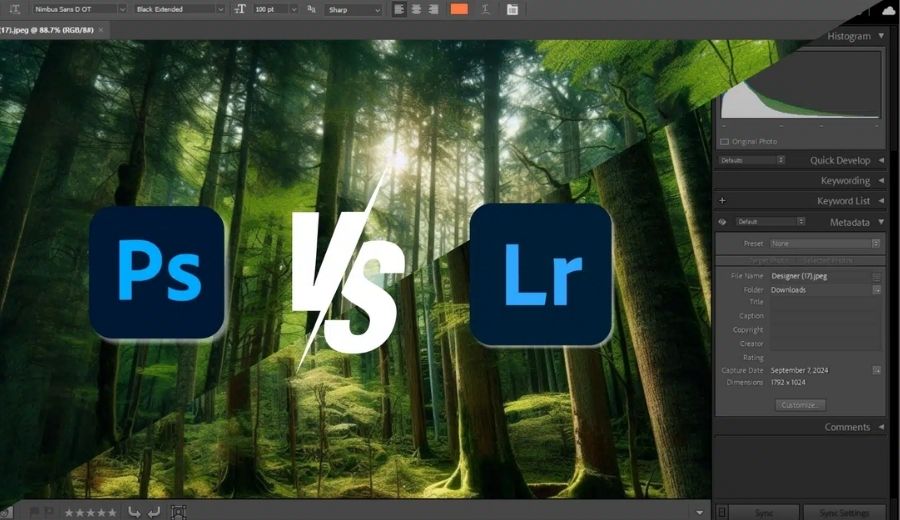Click the Dimensions value 1792 x 1024
This screenshot has width=900, height=520.
pos(788,382)
